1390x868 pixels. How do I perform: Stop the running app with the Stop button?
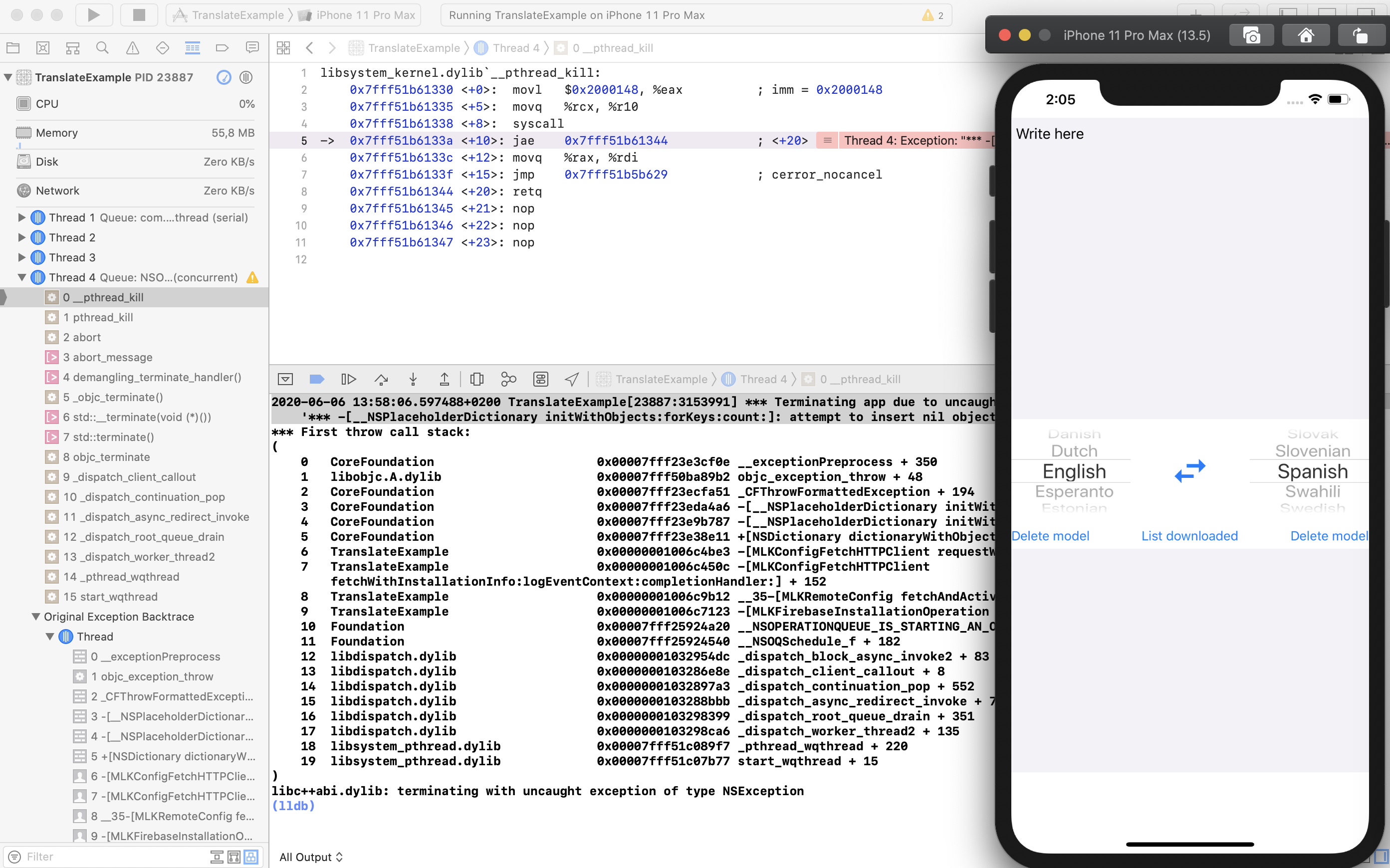139,15
